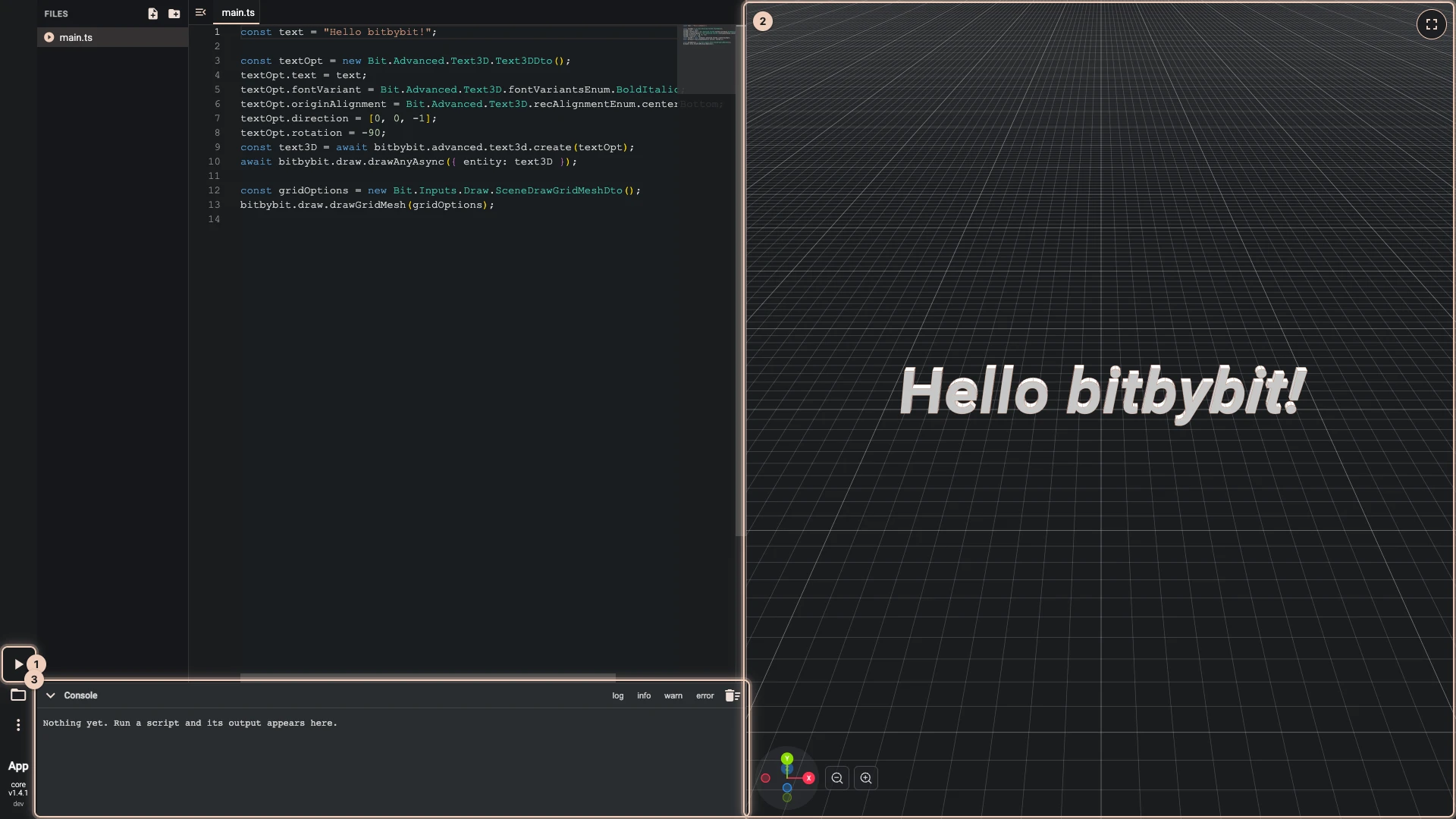Viewport: 1456px width, 819px height.
Task: Place cursor on line 1 text declaration
Action: pyautogui.click(x=338, y=32)
